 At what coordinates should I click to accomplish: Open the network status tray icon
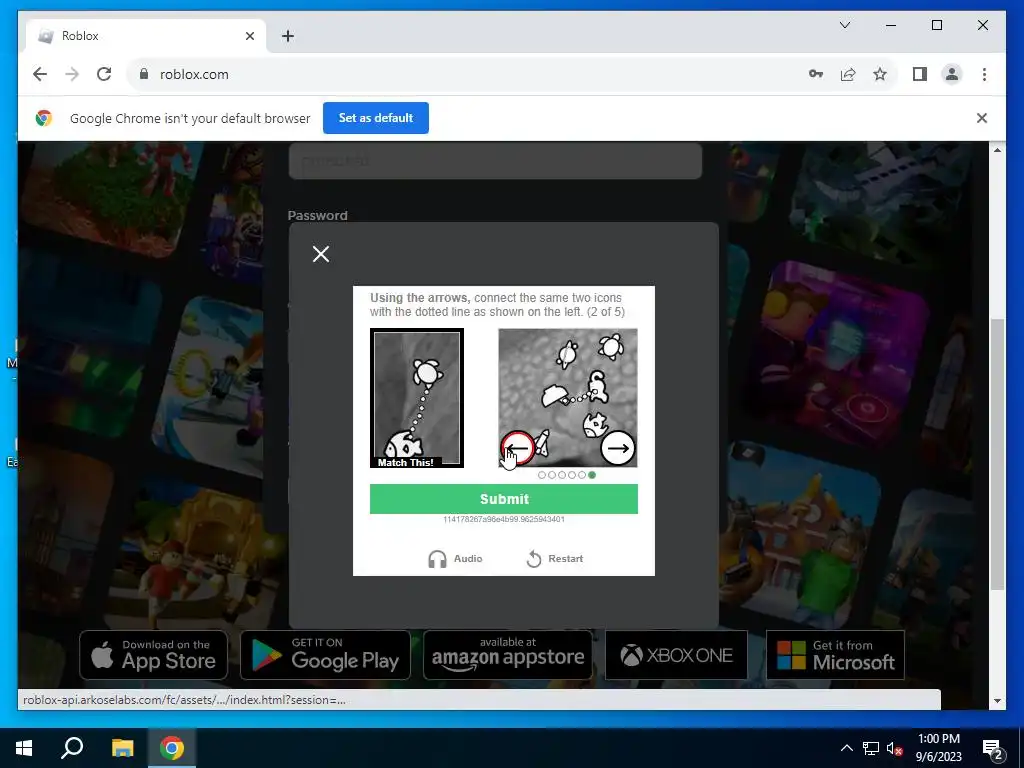pyautogui.click(x=871, y=748)
